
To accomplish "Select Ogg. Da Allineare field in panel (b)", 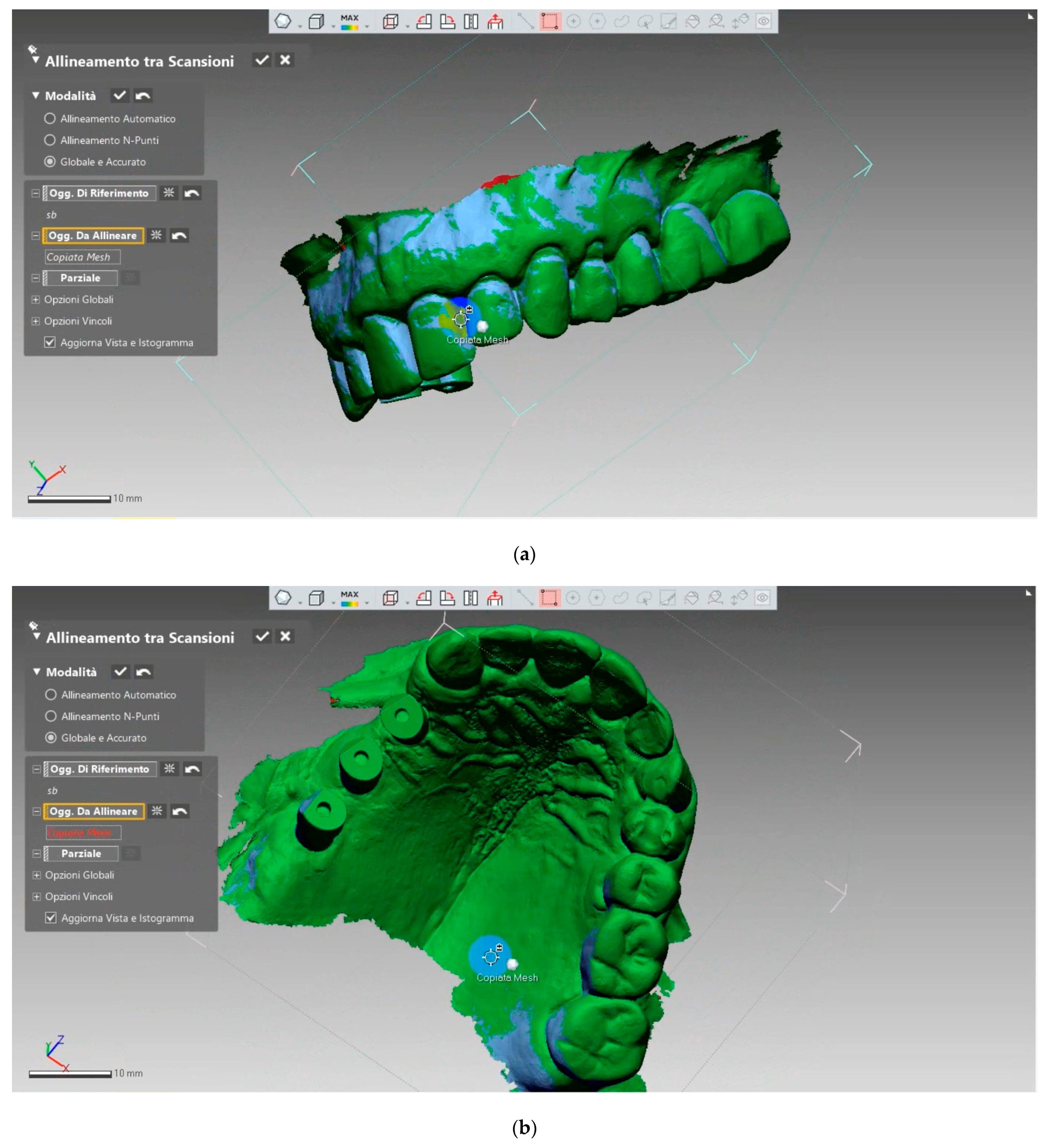I will tap(94, 811).
